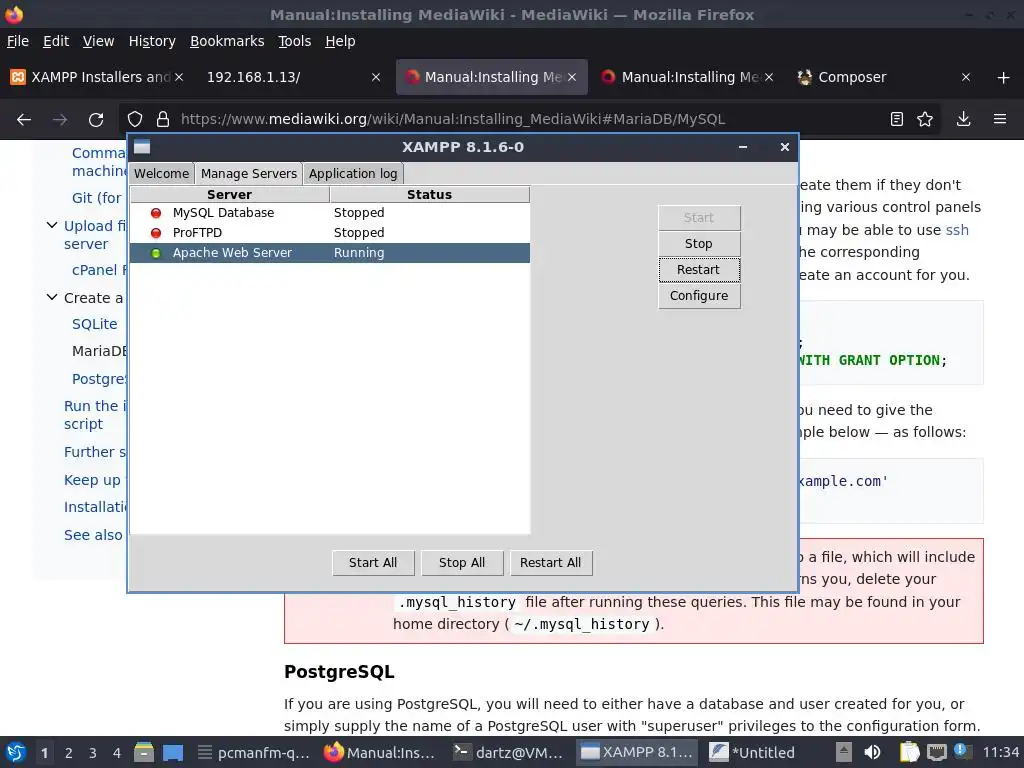Open the View menu
The image size is (1024, 768).
pos(98,41)
